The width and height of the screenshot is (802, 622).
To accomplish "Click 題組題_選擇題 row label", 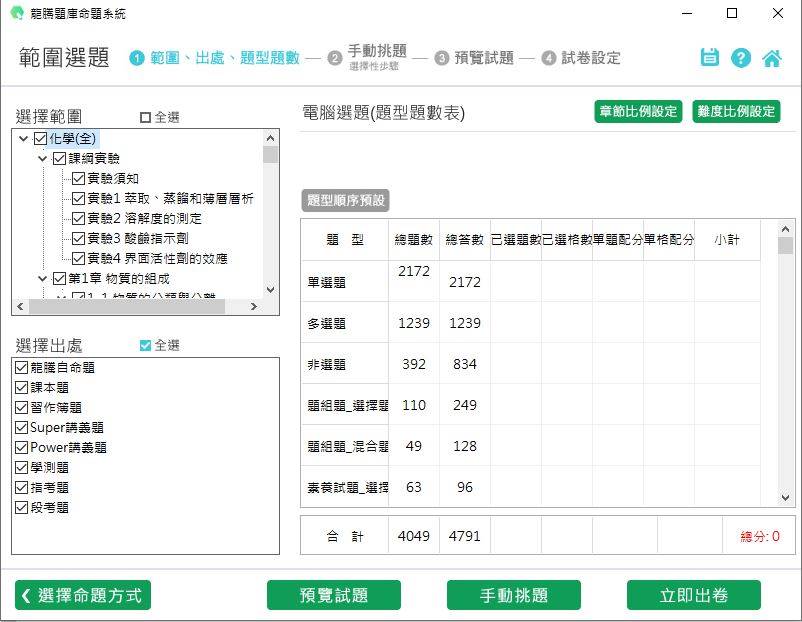I will coord(348,405).
